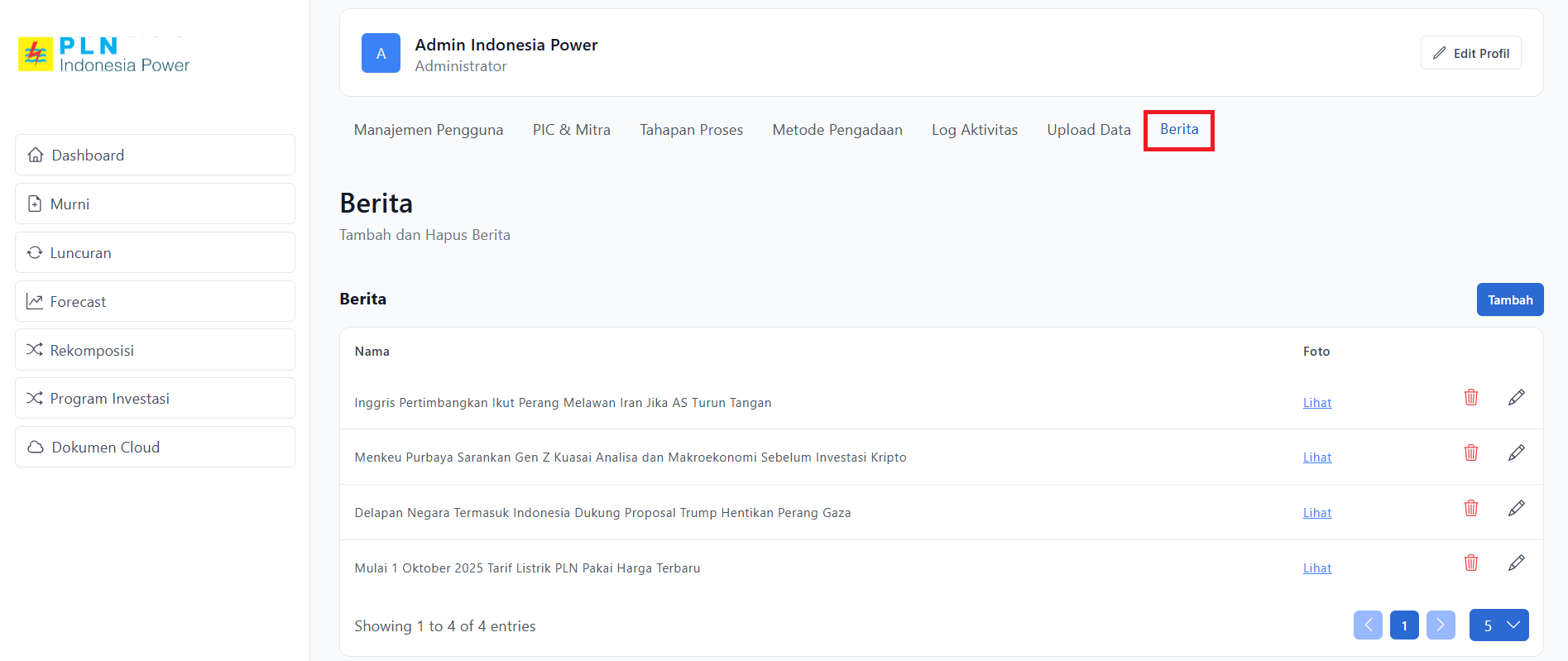Open the Manajemen Pengguna tab
This screenshot has width=1568, height=661.
[428, 130]
